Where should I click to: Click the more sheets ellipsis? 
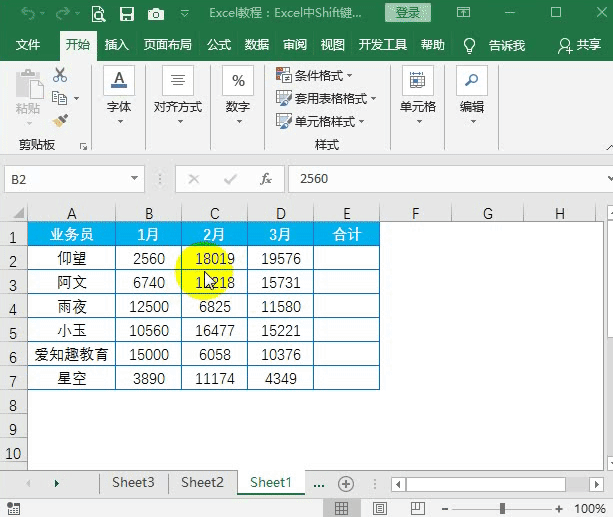pos(319,485)
